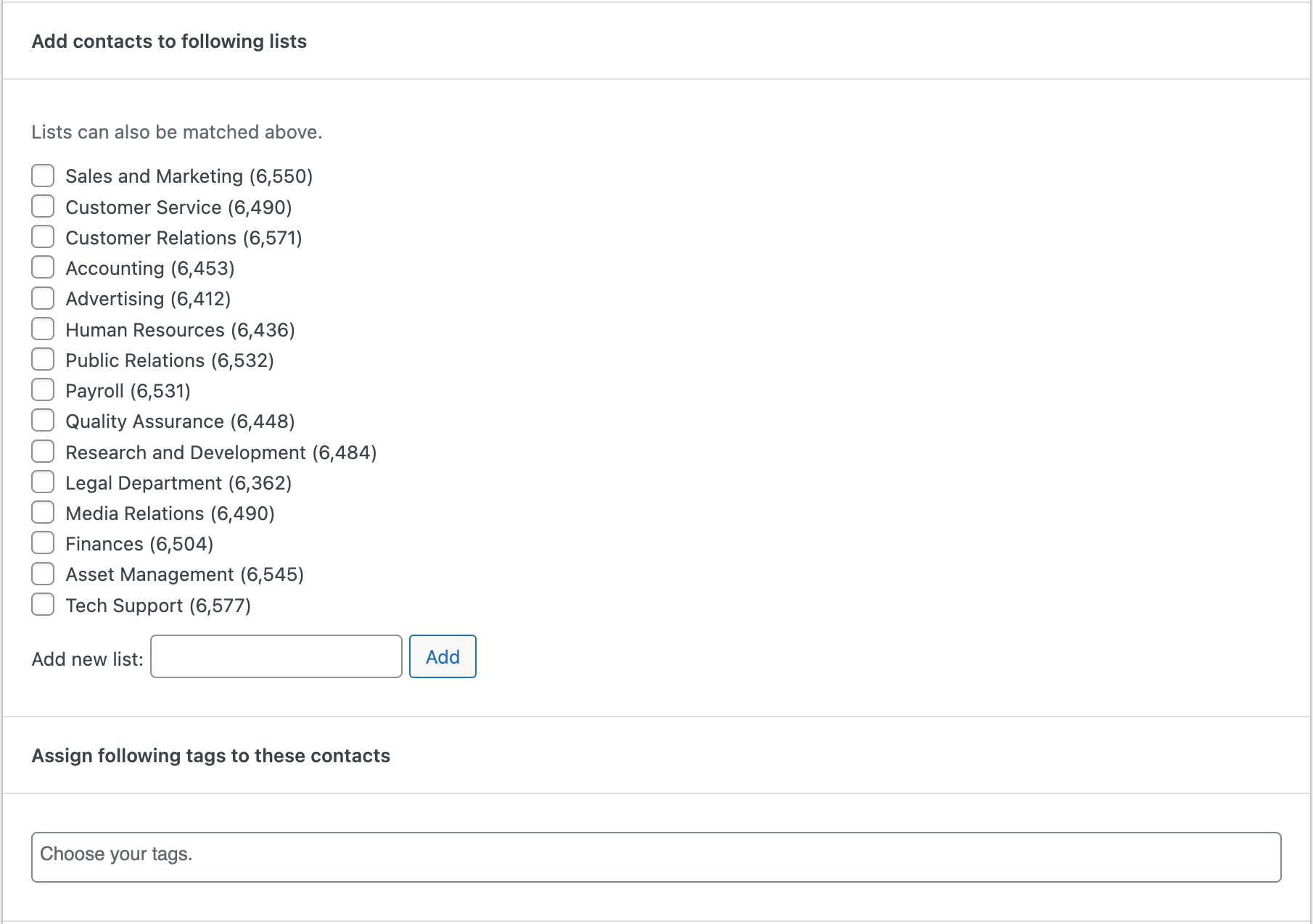Check Research and Development
Image resolution: width=1313 pixels, height=924 pixels.
click(43, 450)
